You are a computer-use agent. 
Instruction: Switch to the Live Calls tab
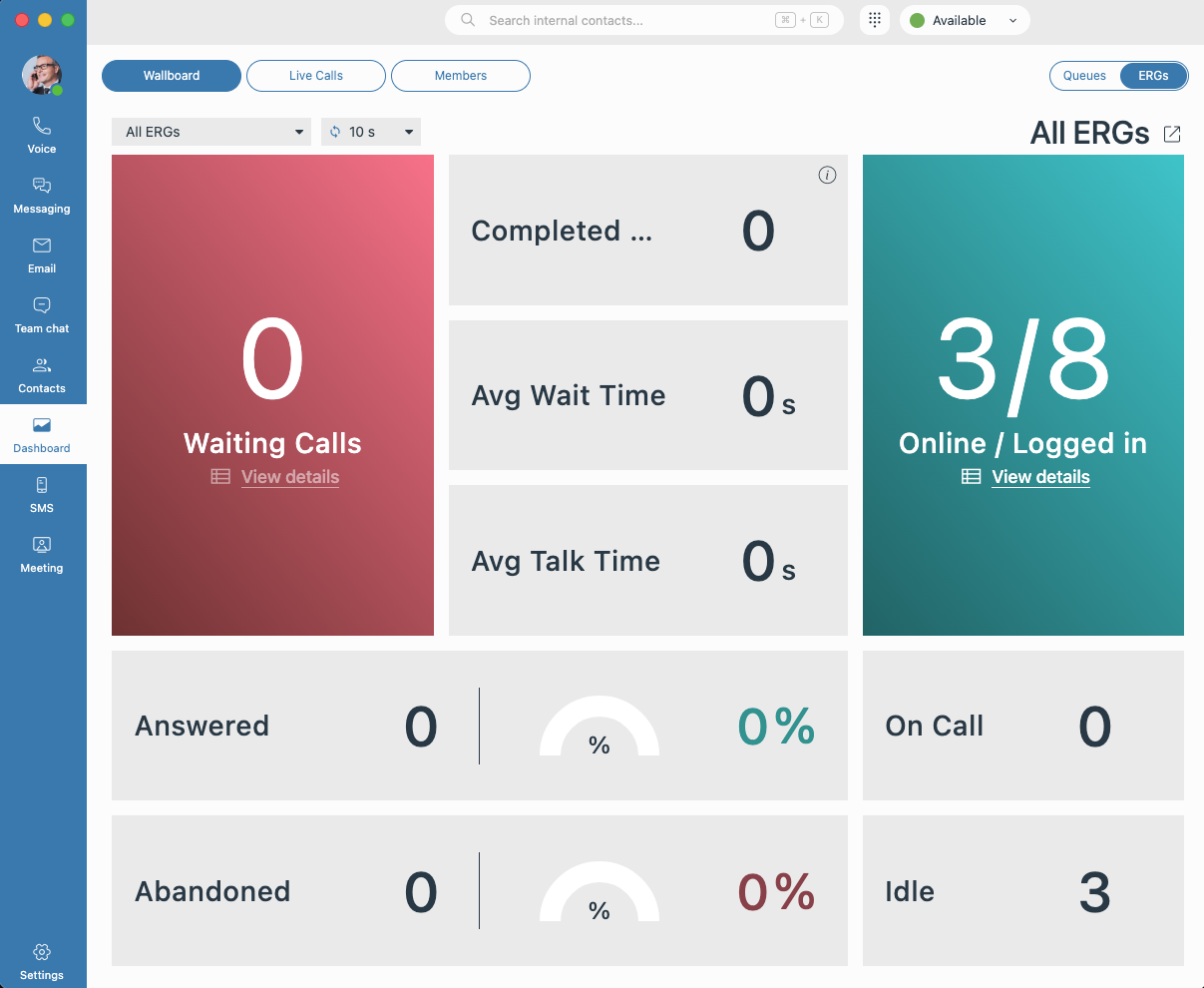316,76
